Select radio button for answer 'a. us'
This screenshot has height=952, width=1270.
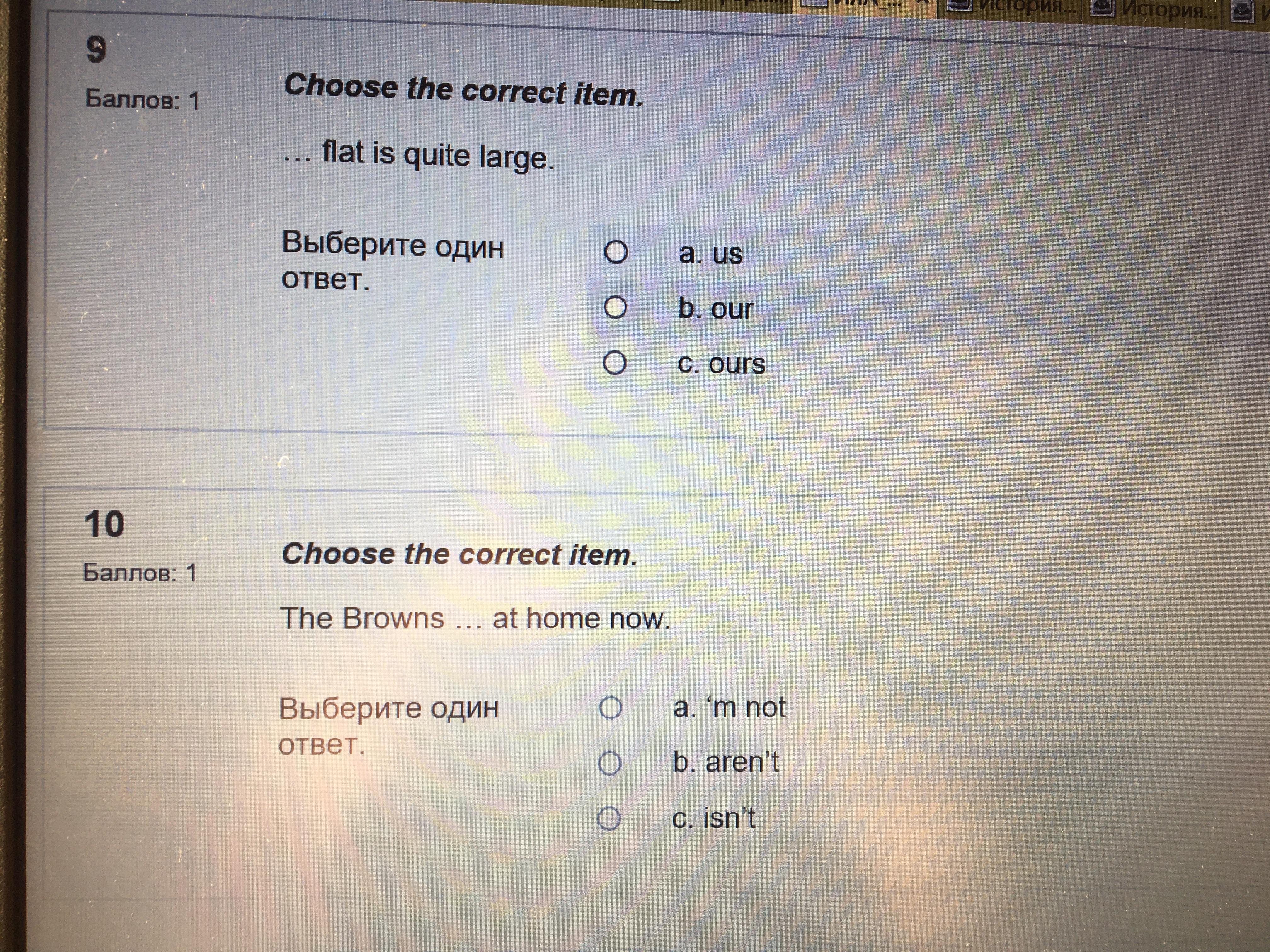tap(615, 252)
